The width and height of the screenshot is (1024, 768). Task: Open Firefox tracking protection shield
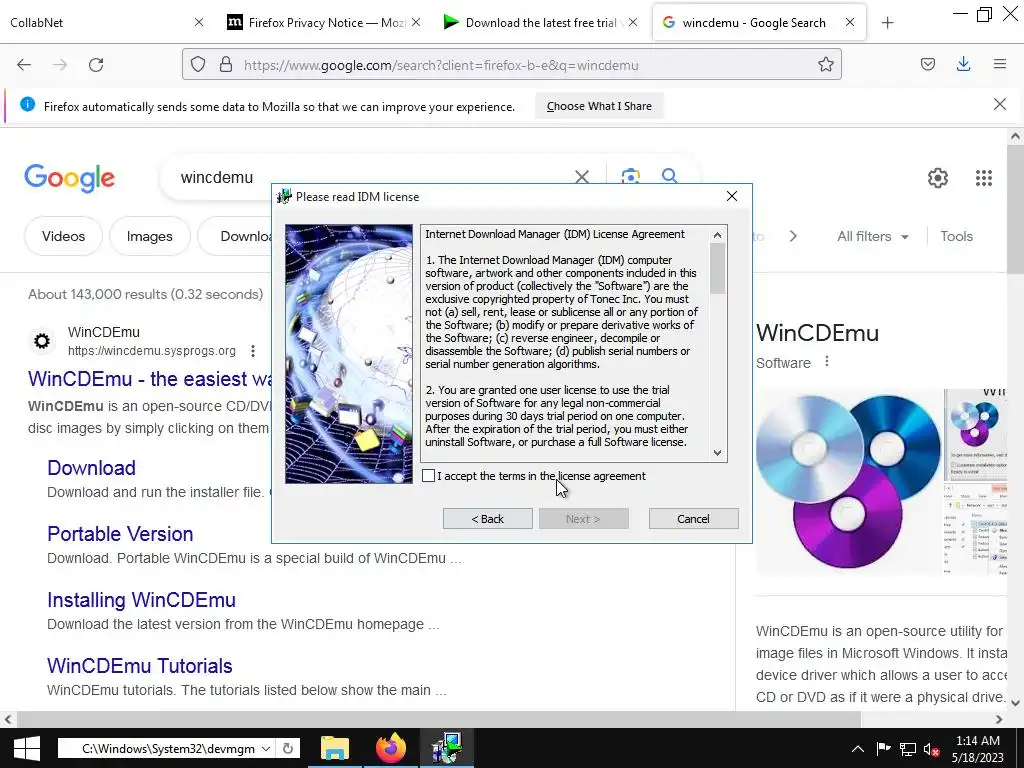(198, 65)
